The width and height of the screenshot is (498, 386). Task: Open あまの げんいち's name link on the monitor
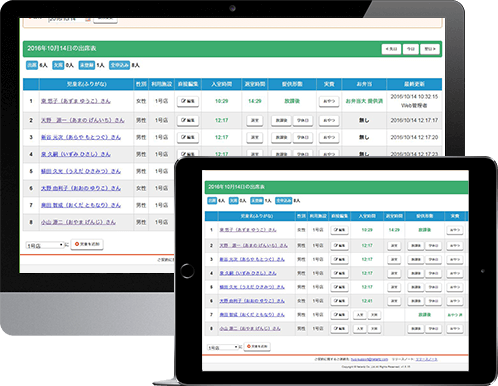(83, 120)
